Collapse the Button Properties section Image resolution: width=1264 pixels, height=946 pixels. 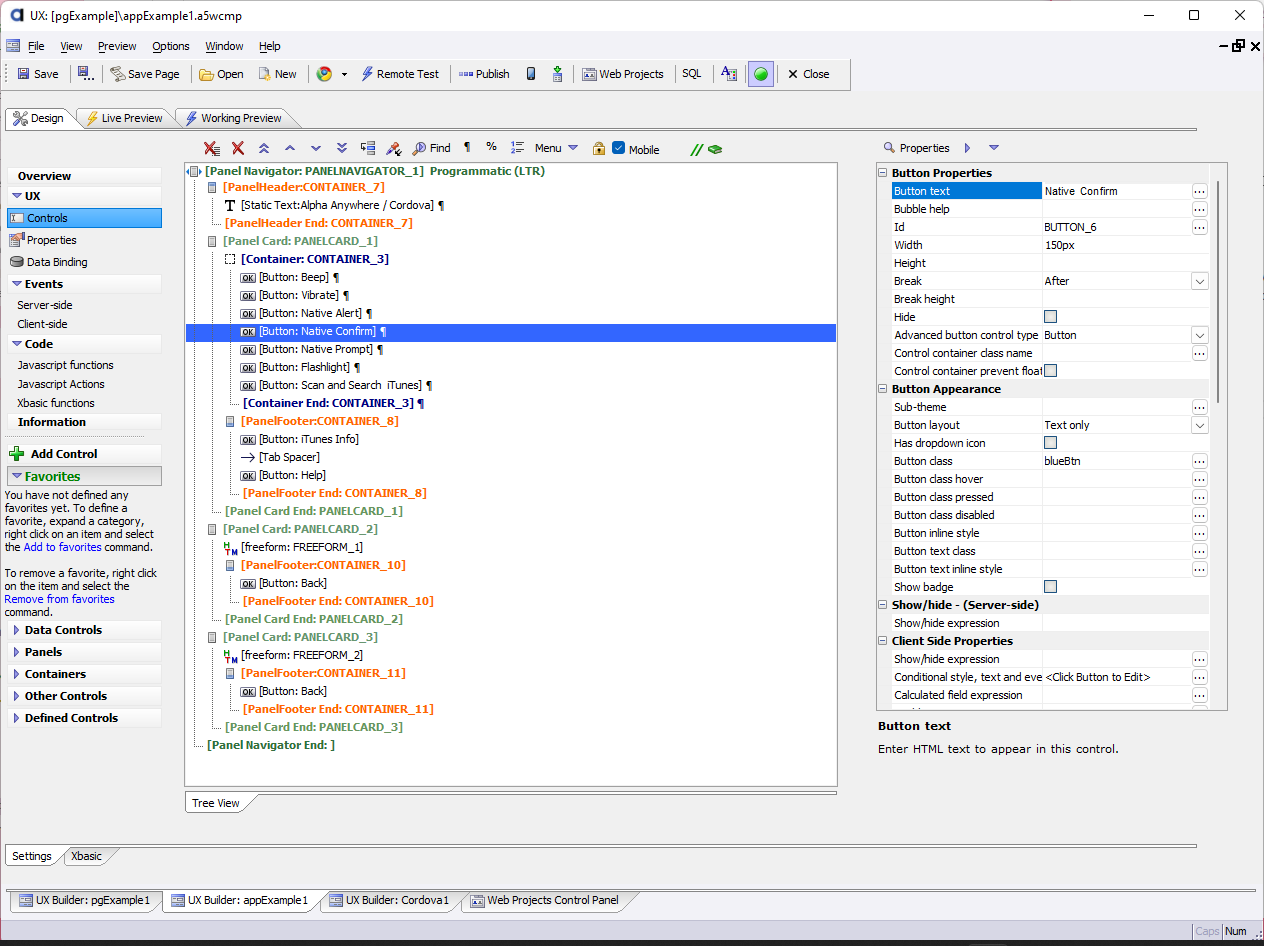coord(883,173)
